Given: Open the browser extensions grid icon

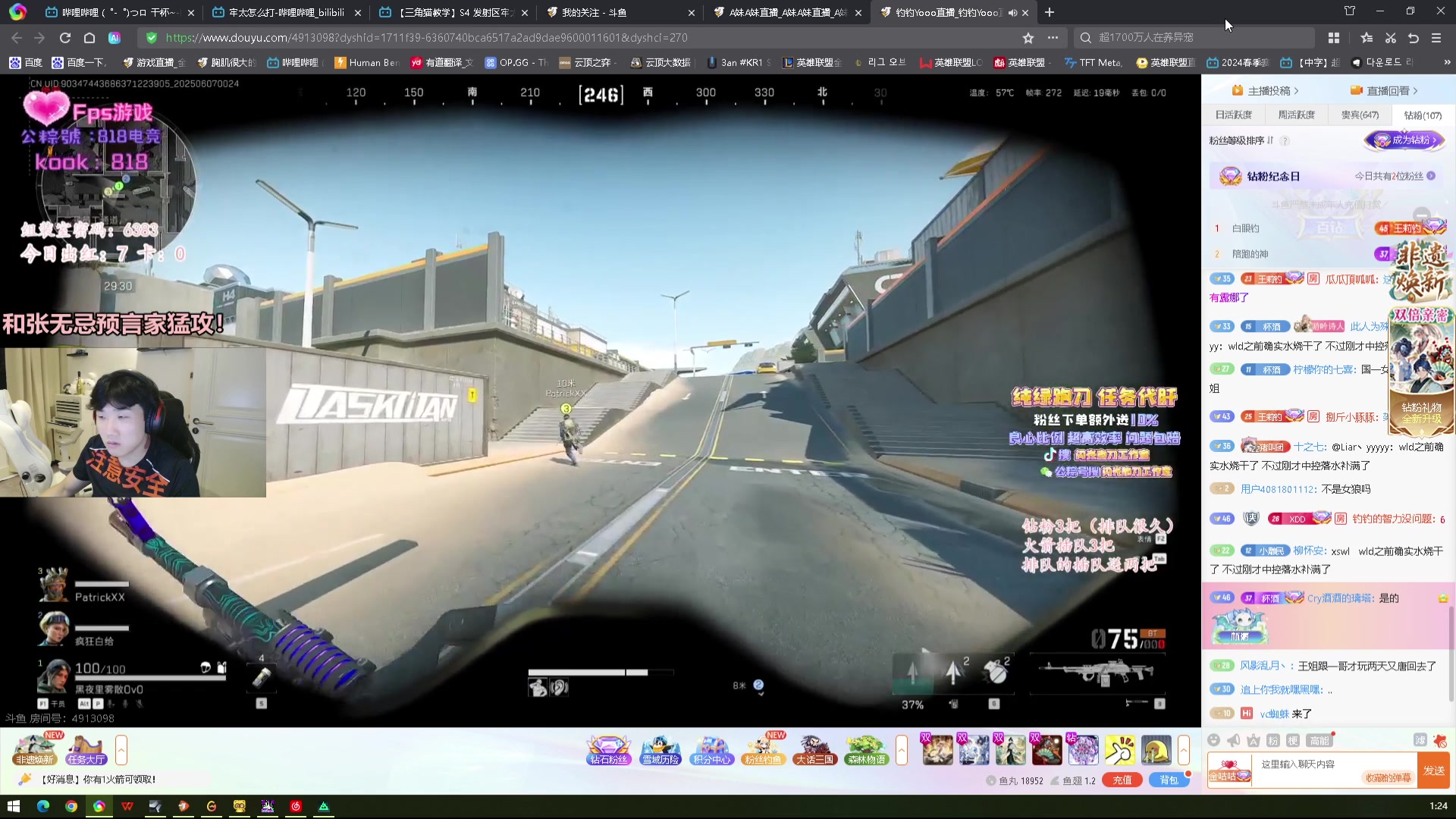Looking at the screenshot, I should [1334, 38].
